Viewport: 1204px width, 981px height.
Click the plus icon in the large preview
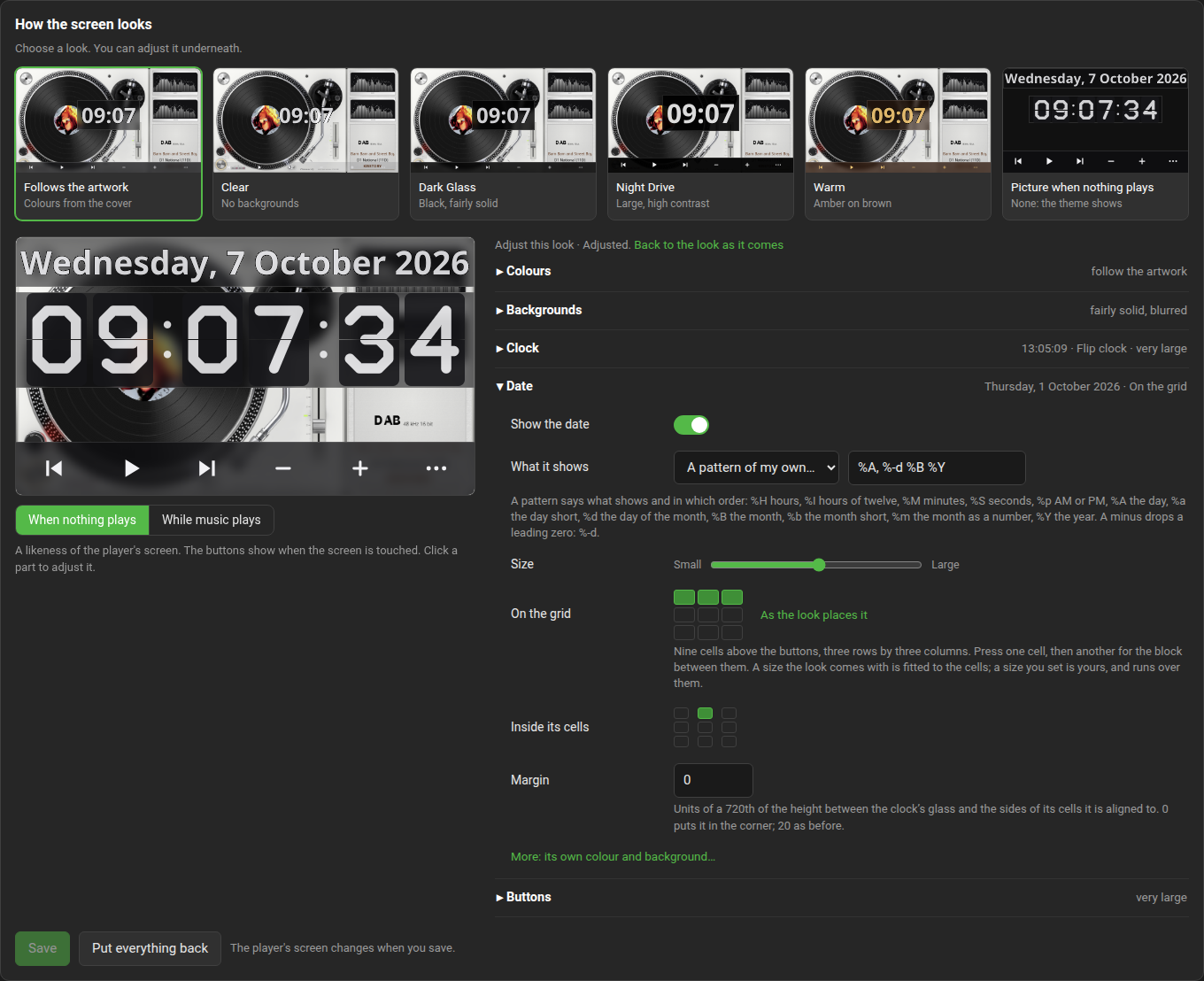point(360,468)
